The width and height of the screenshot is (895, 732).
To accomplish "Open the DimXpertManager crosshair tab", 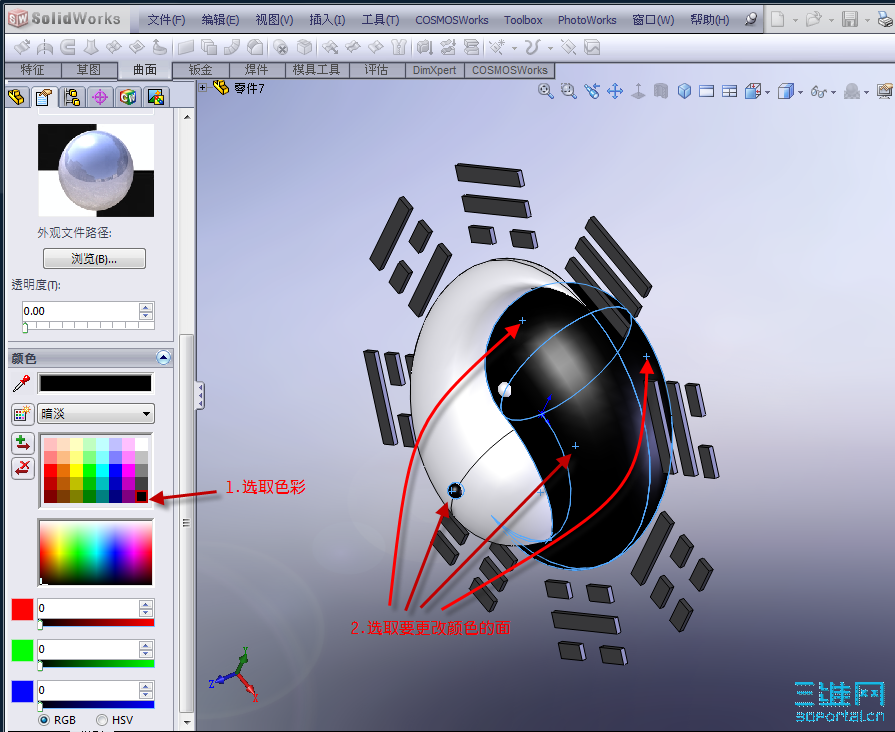I will tap(100, 97).
